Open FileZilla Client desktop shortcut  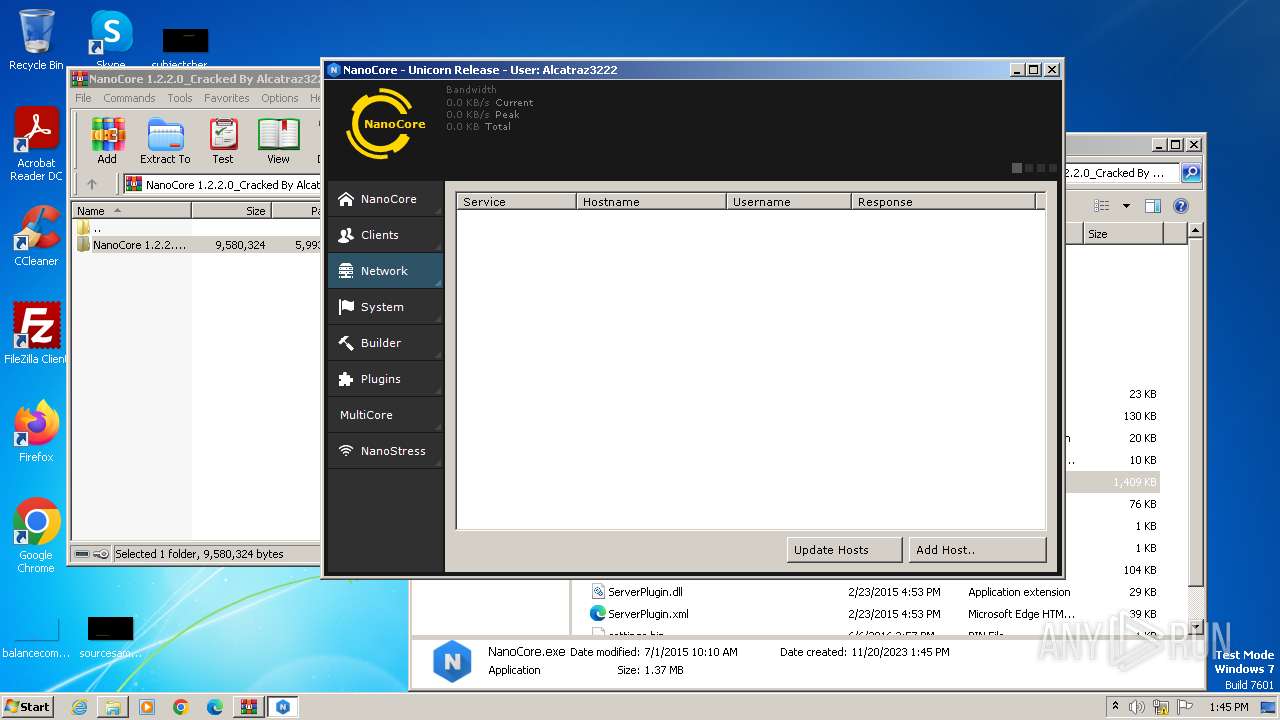click(x=36, y=334)
